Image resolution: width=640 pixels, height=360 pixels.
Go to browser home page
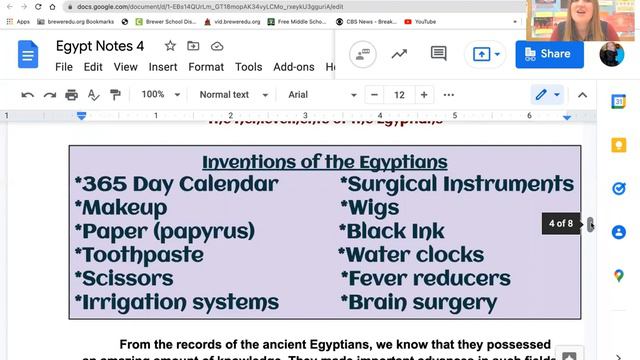coord(52,7)
